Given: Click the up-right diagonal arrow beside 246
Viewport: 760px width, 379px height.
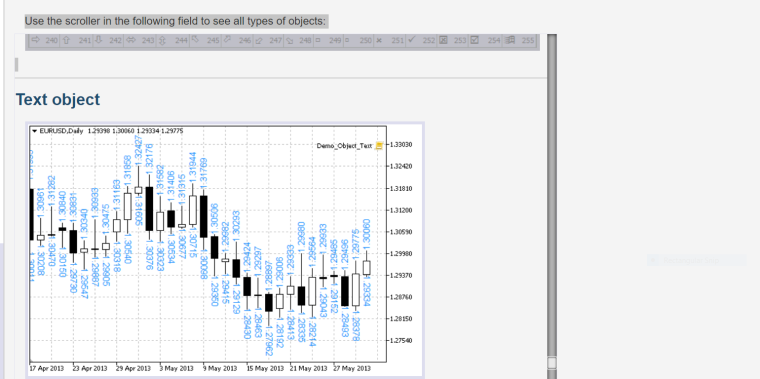Looking at the screenshot, I should 226,40.
